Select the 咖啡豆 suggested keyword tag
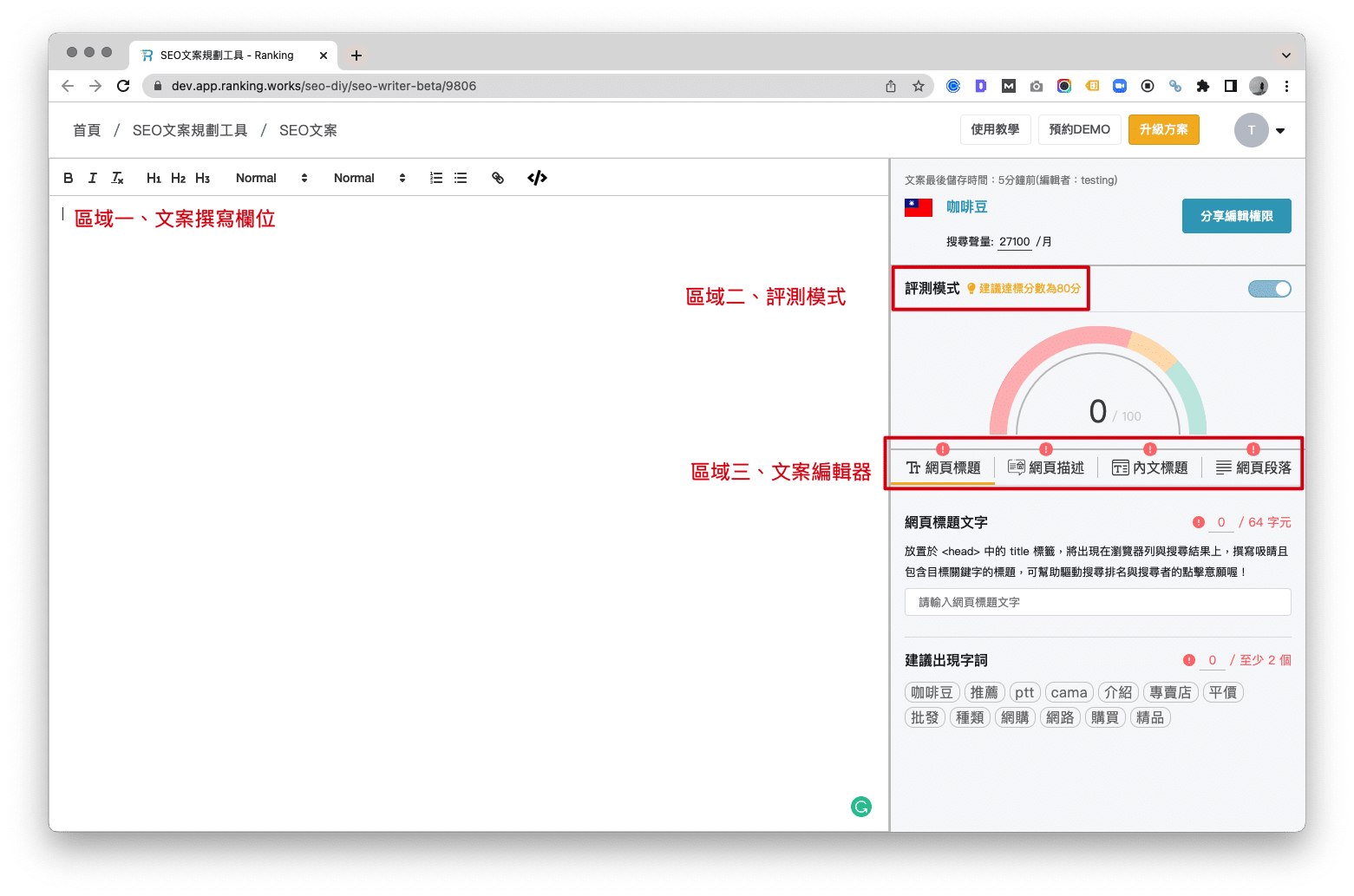Viewport: 1354px width, 896px height. coord(932,692)
